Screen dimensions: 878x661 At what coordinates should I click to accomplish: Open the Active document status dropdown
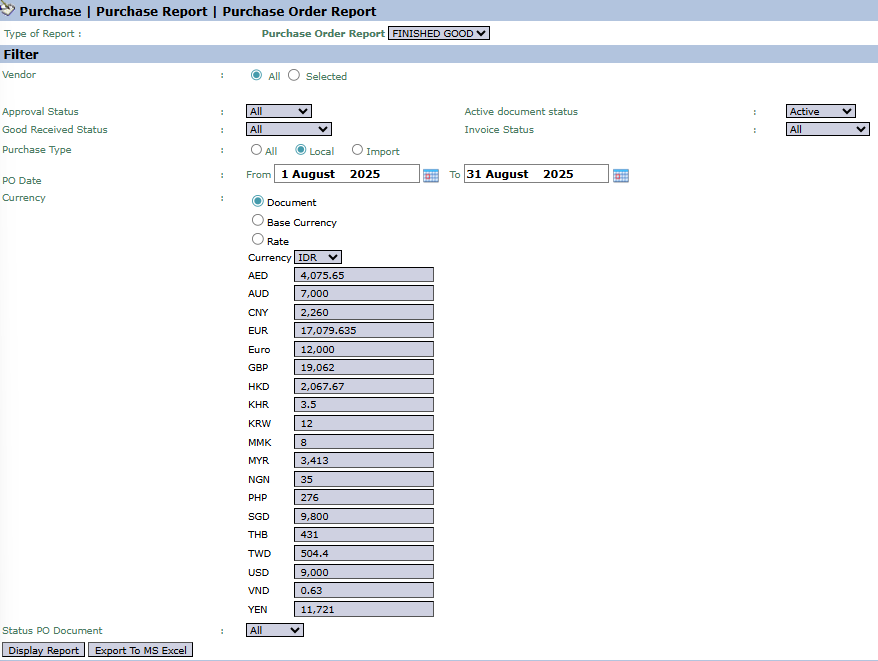(x=820, y=111)
